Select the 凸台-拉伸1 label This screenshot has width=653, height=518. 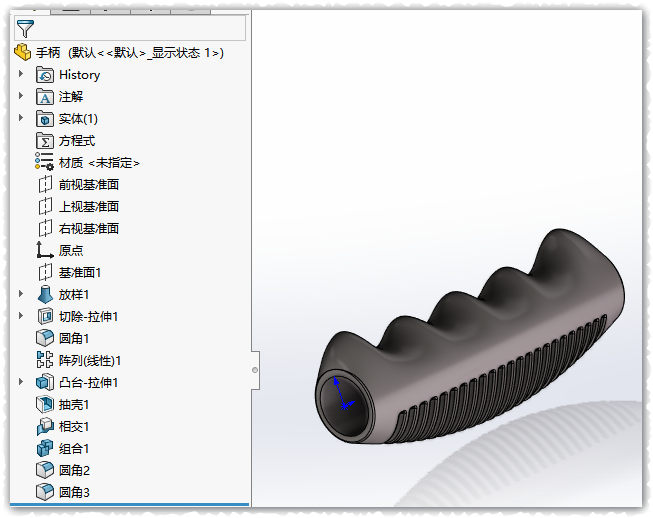point(88,383)
